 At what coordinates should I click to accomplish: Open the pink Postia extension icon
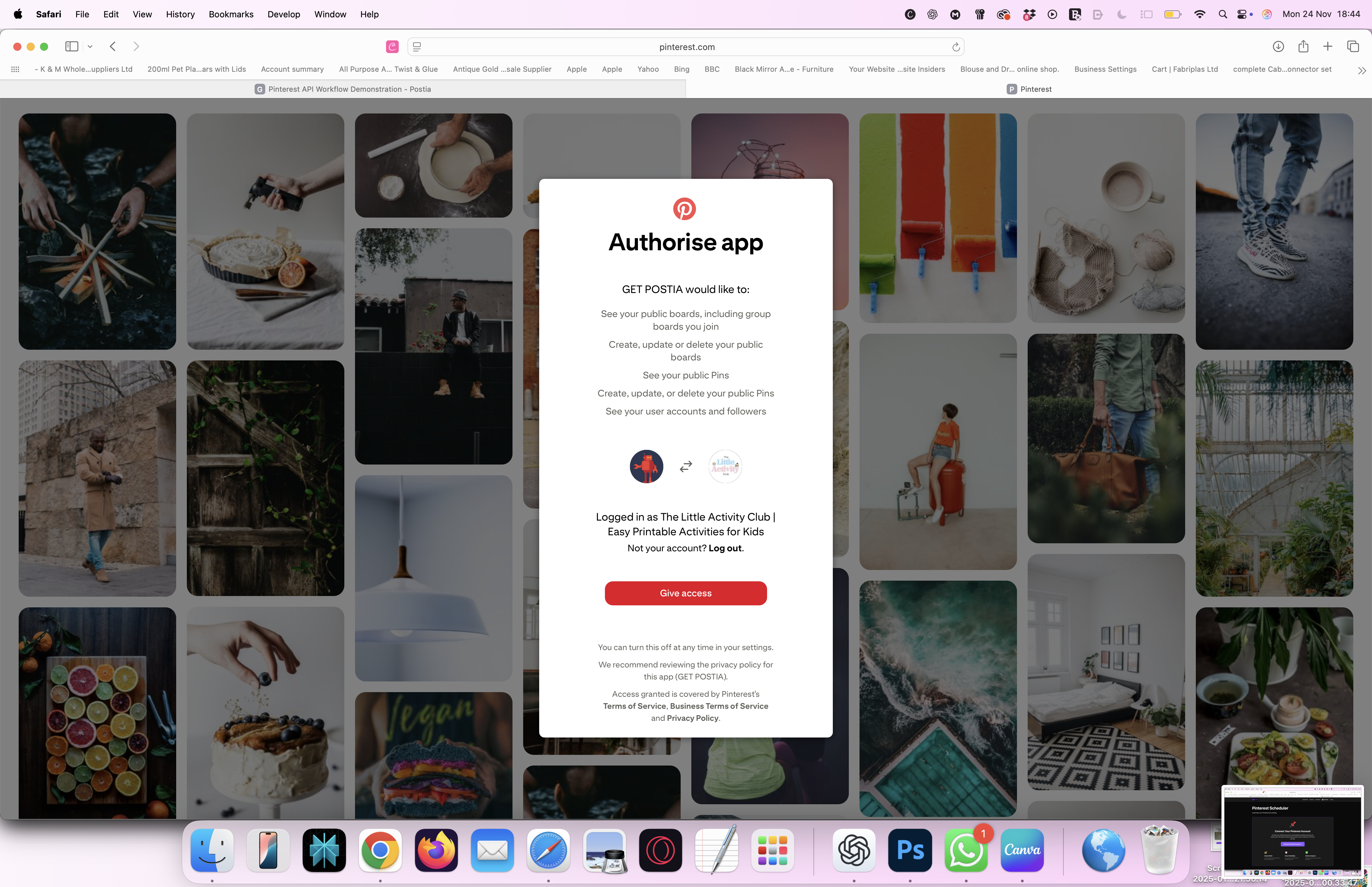click(392, 47)
